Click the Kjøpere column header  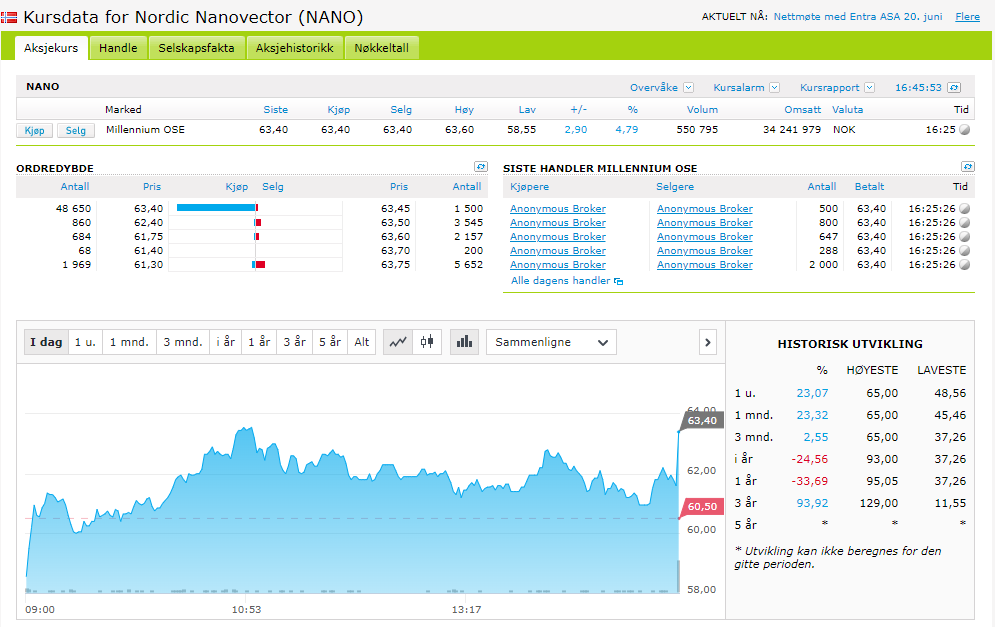529,187
